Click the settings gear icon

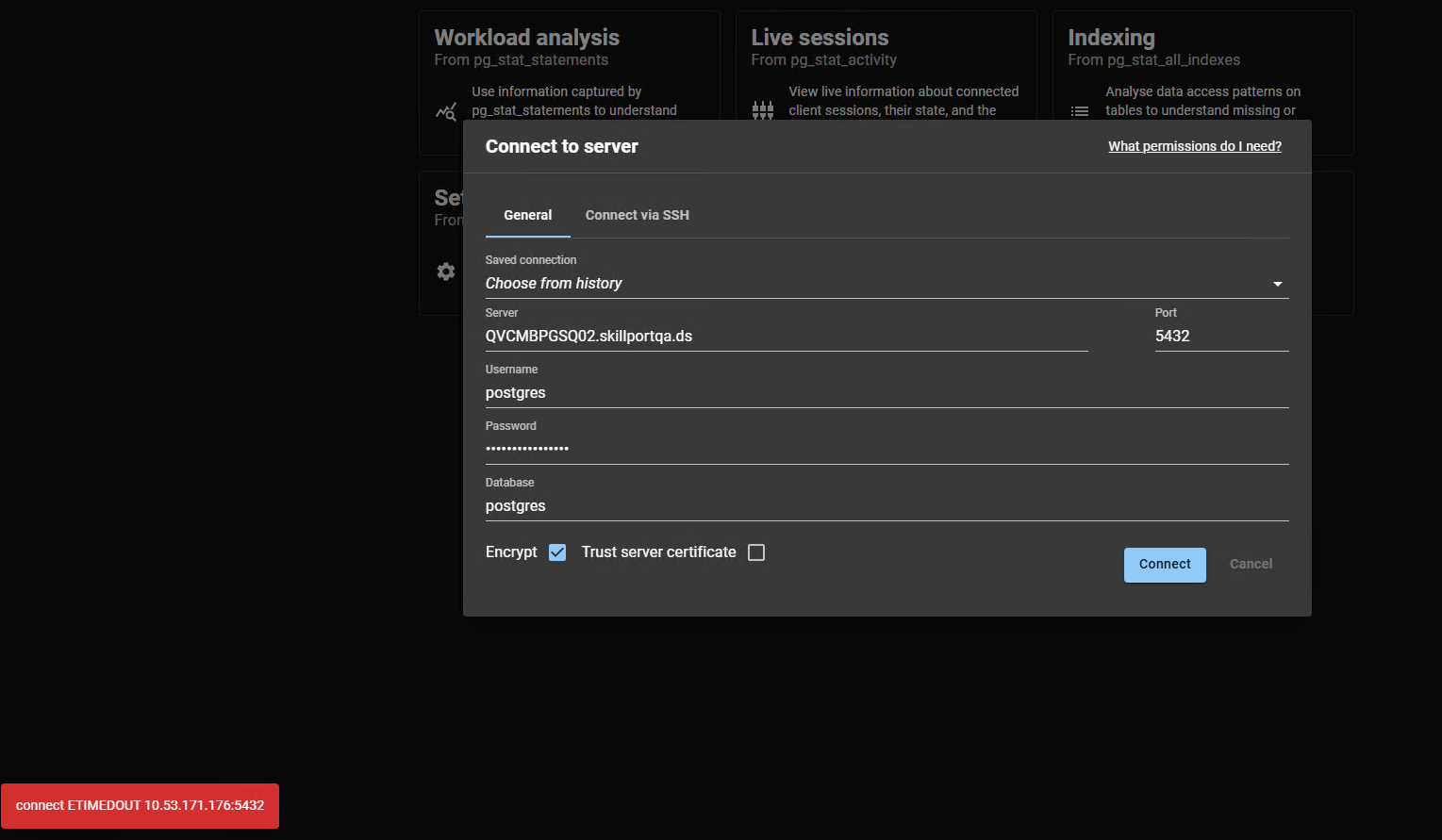446,272
